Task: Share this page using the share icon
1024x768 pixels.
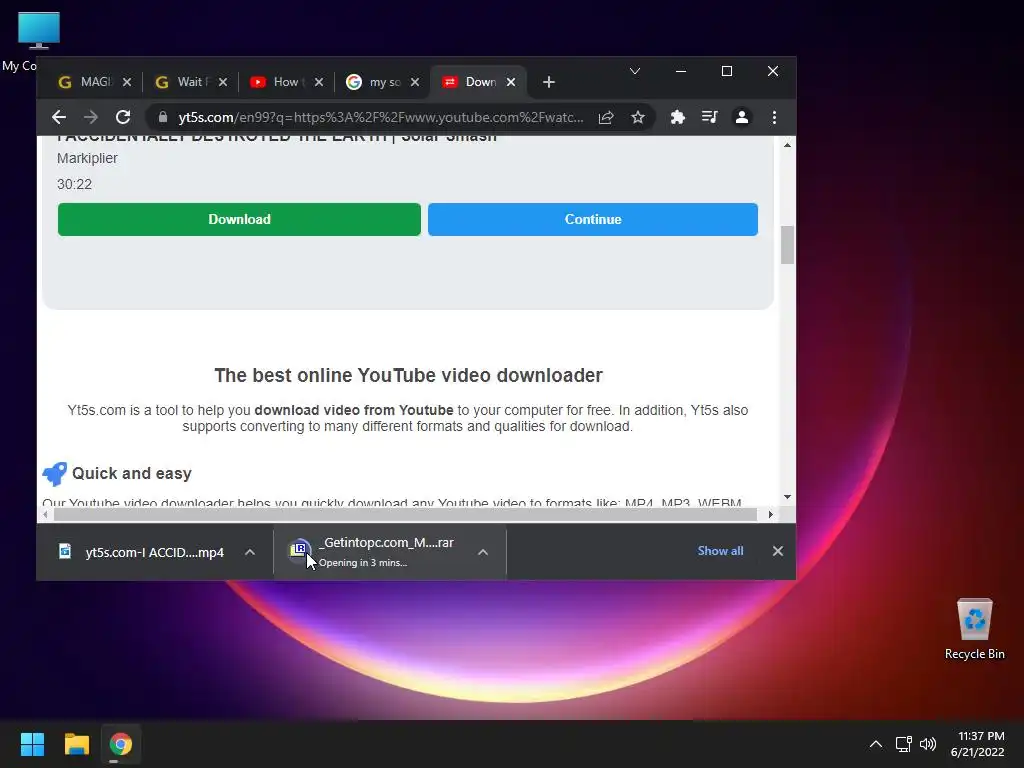Action: coord(606,117)
